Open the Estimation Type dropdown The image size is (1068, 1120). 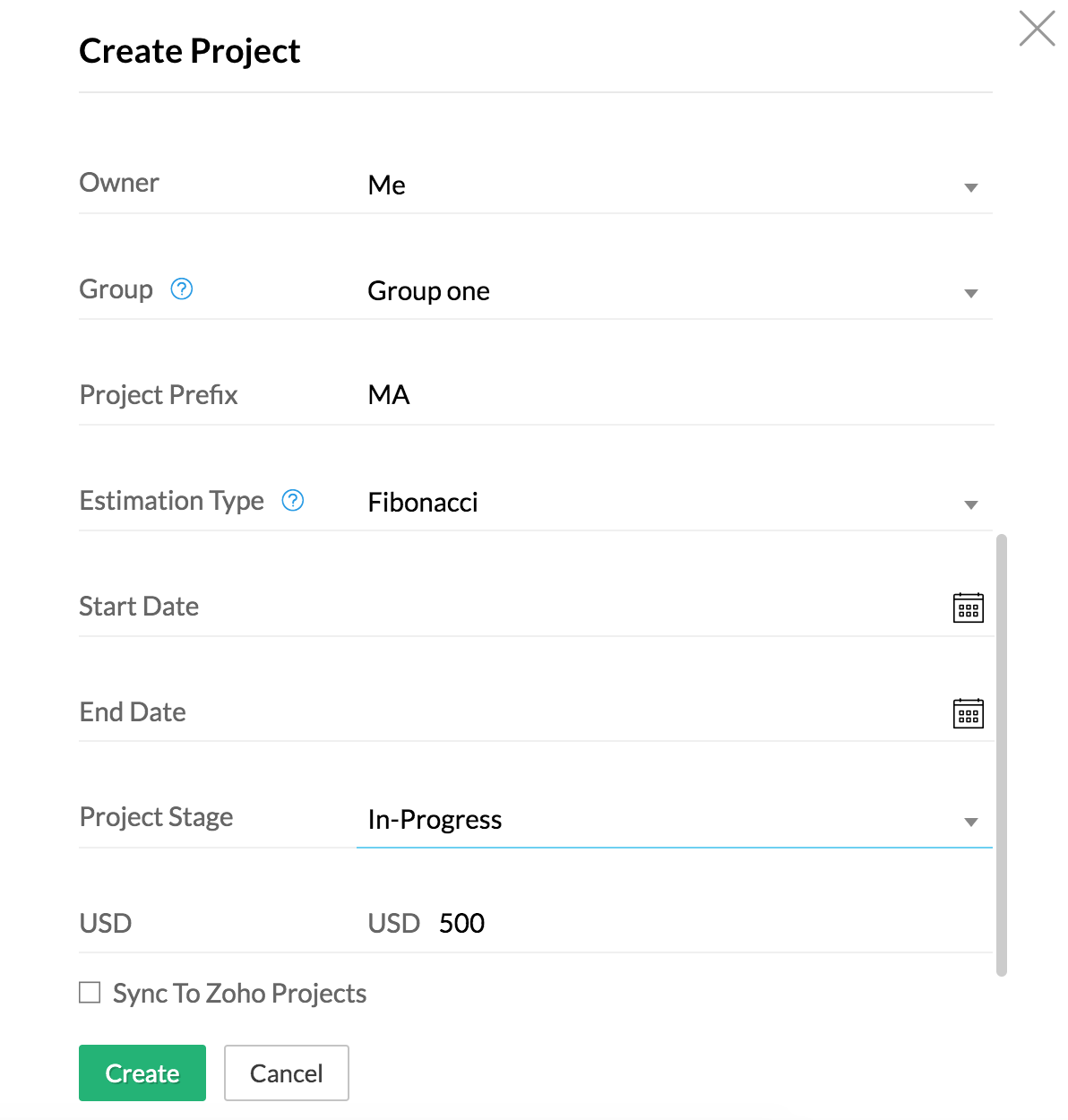tap(971, 504)
